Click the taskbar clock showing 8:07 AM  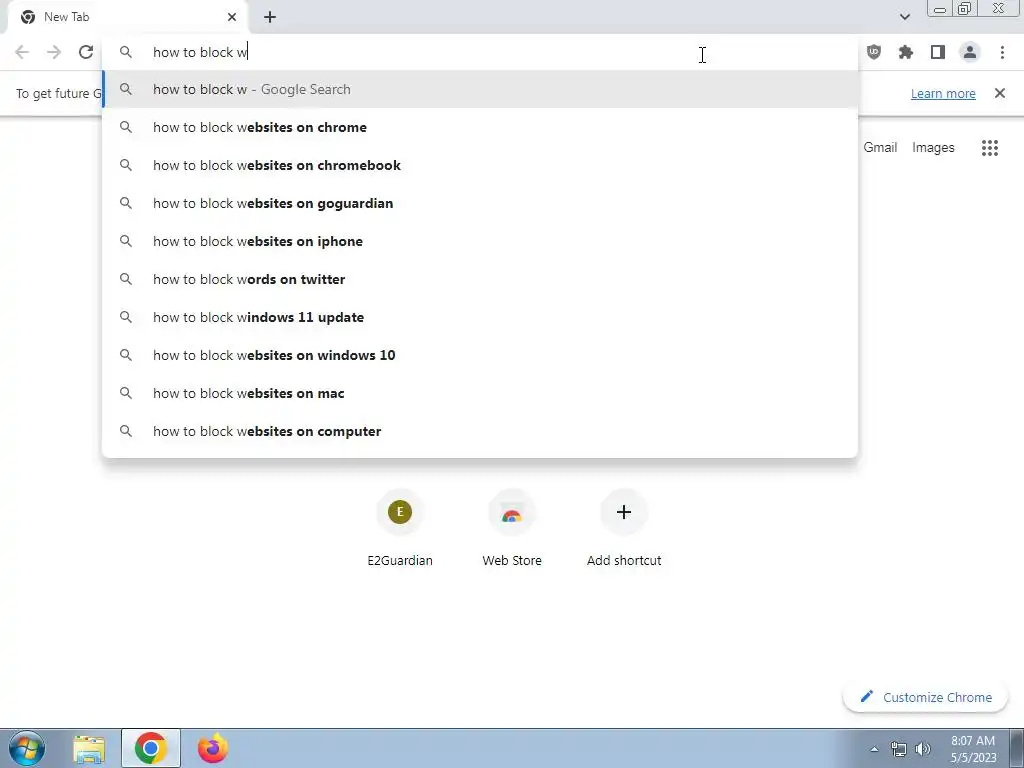(x=973, y=749)
